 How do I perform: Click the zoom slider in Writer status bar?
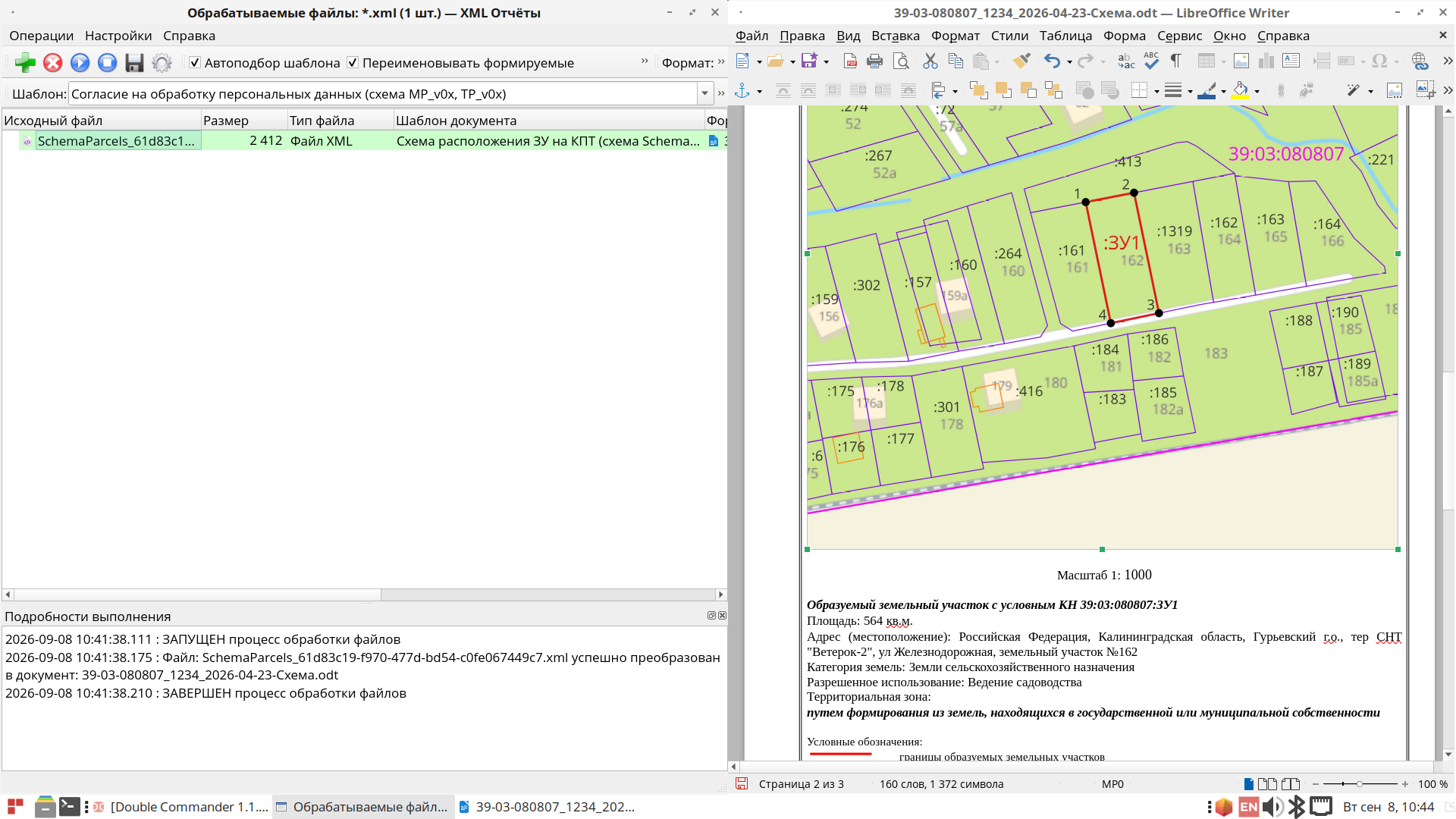click(x=1360, y=784)
